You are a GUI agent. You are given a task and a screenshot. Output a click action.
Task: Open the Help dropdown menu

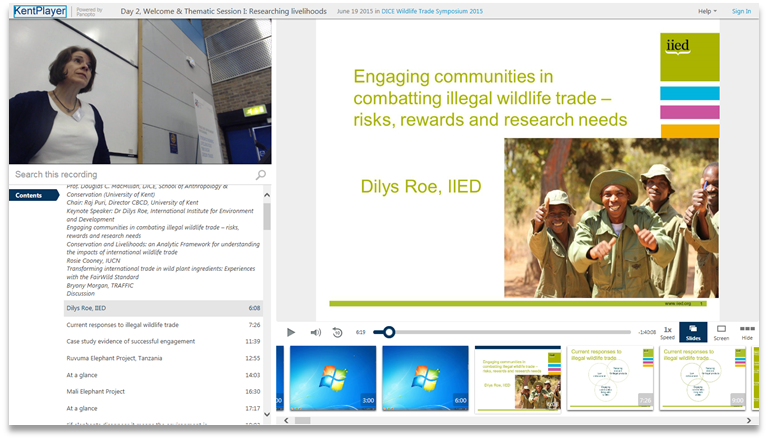tap(707, 11)
